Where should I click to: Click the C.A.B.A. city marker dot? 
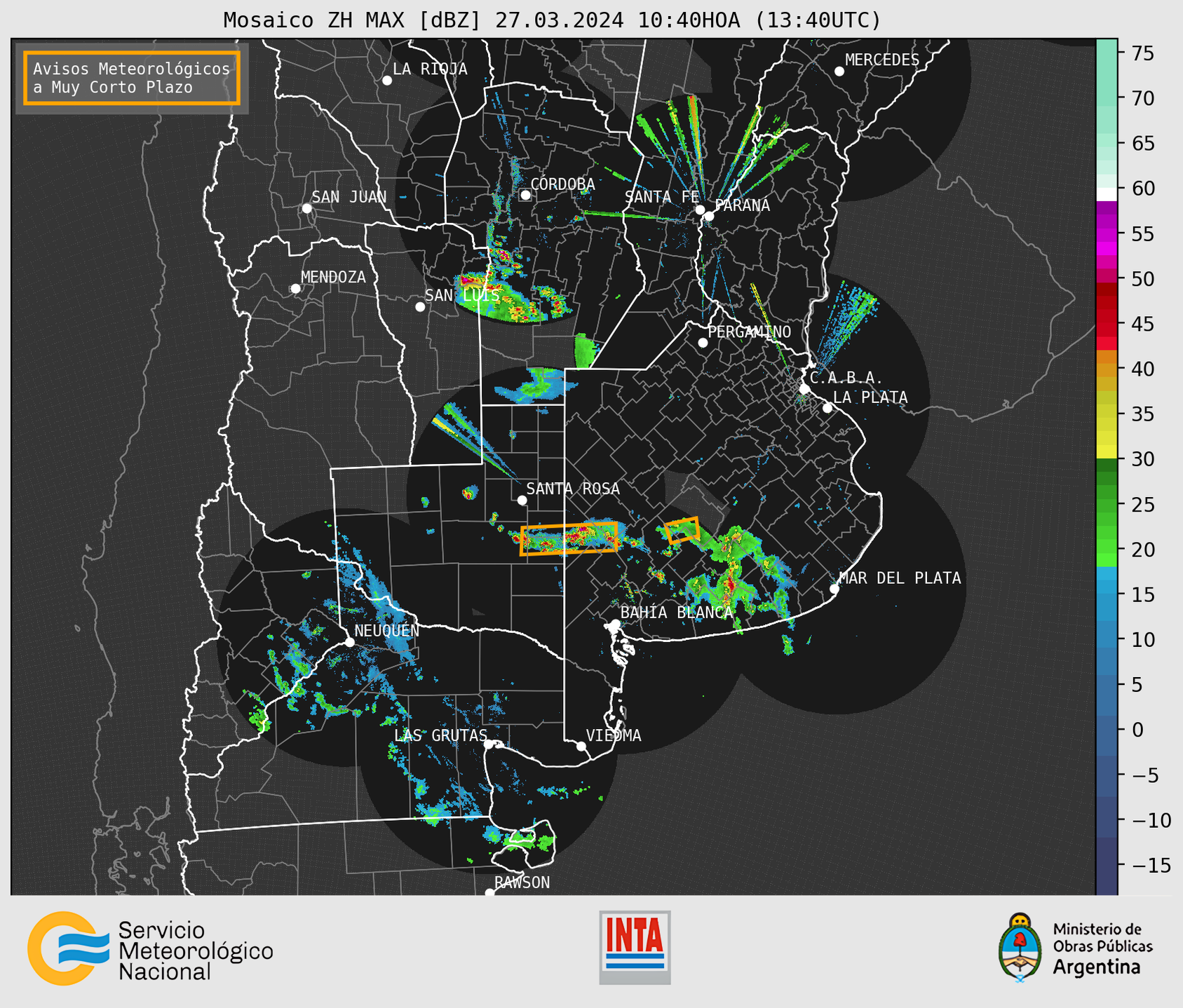coord(804,389)
